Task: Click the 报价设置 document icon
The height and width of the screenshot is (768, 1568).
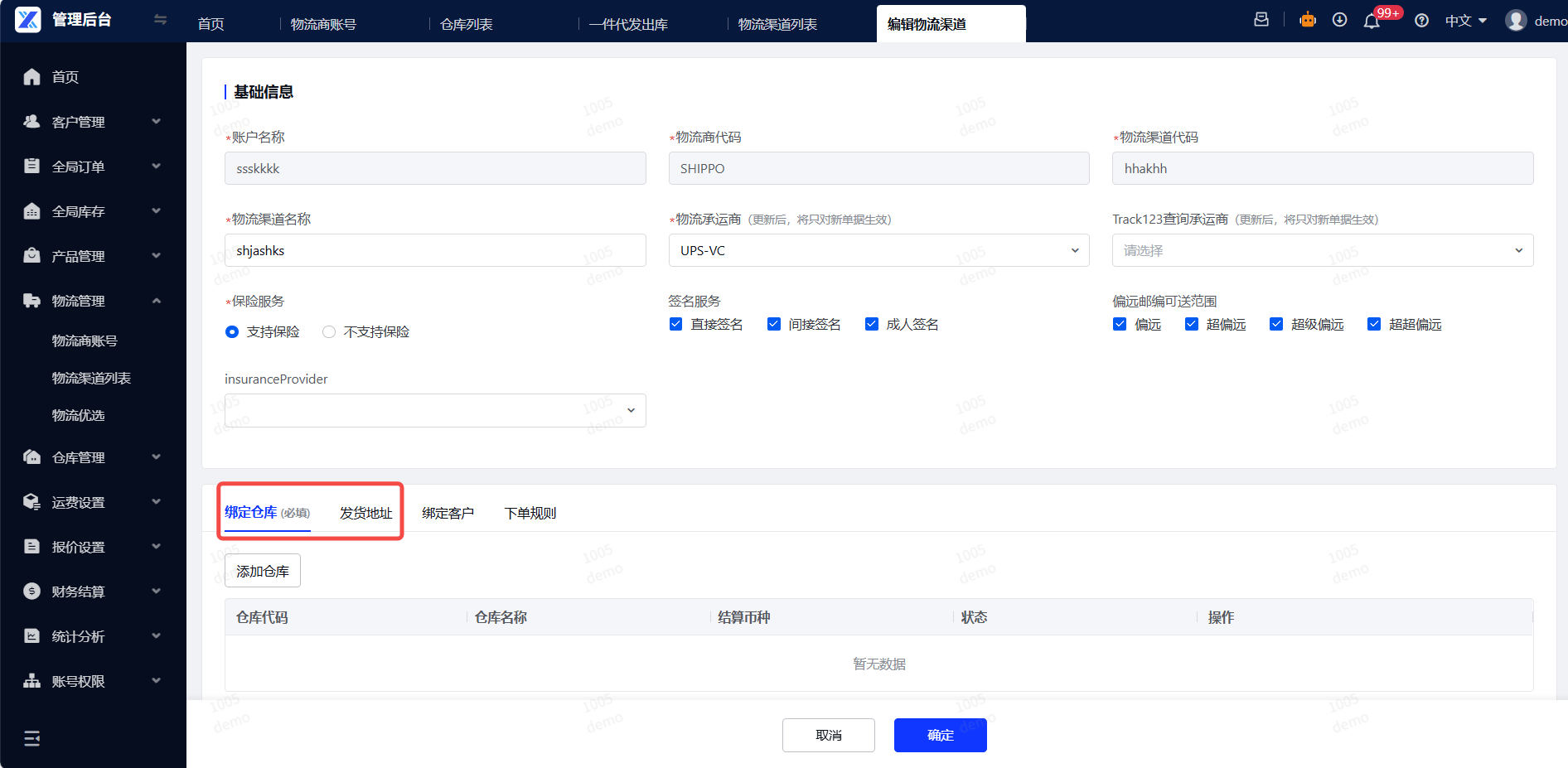Action: coord(31,547)
